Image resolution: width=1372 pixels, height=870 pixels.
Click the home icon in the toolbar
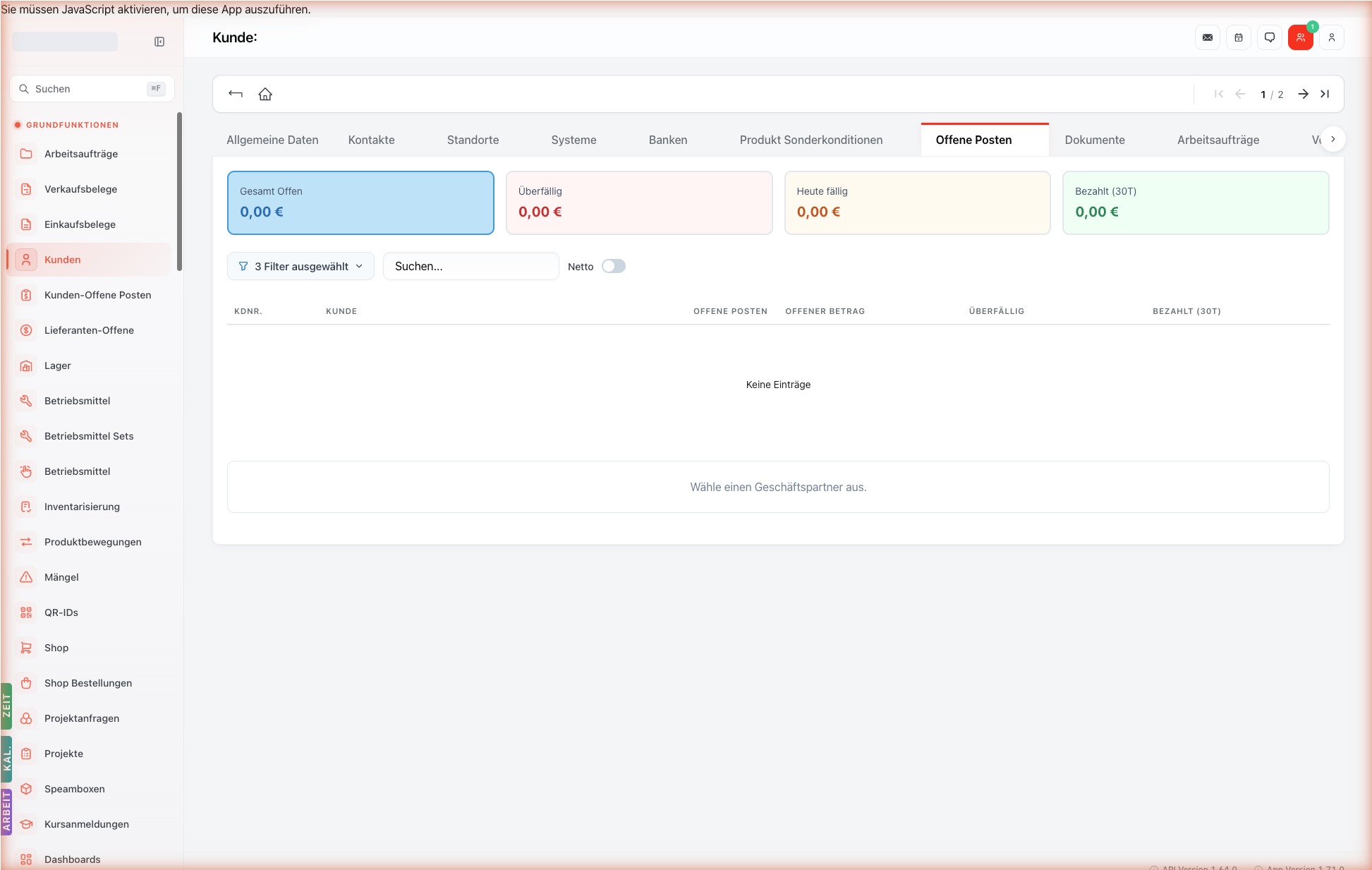[265, 94]
